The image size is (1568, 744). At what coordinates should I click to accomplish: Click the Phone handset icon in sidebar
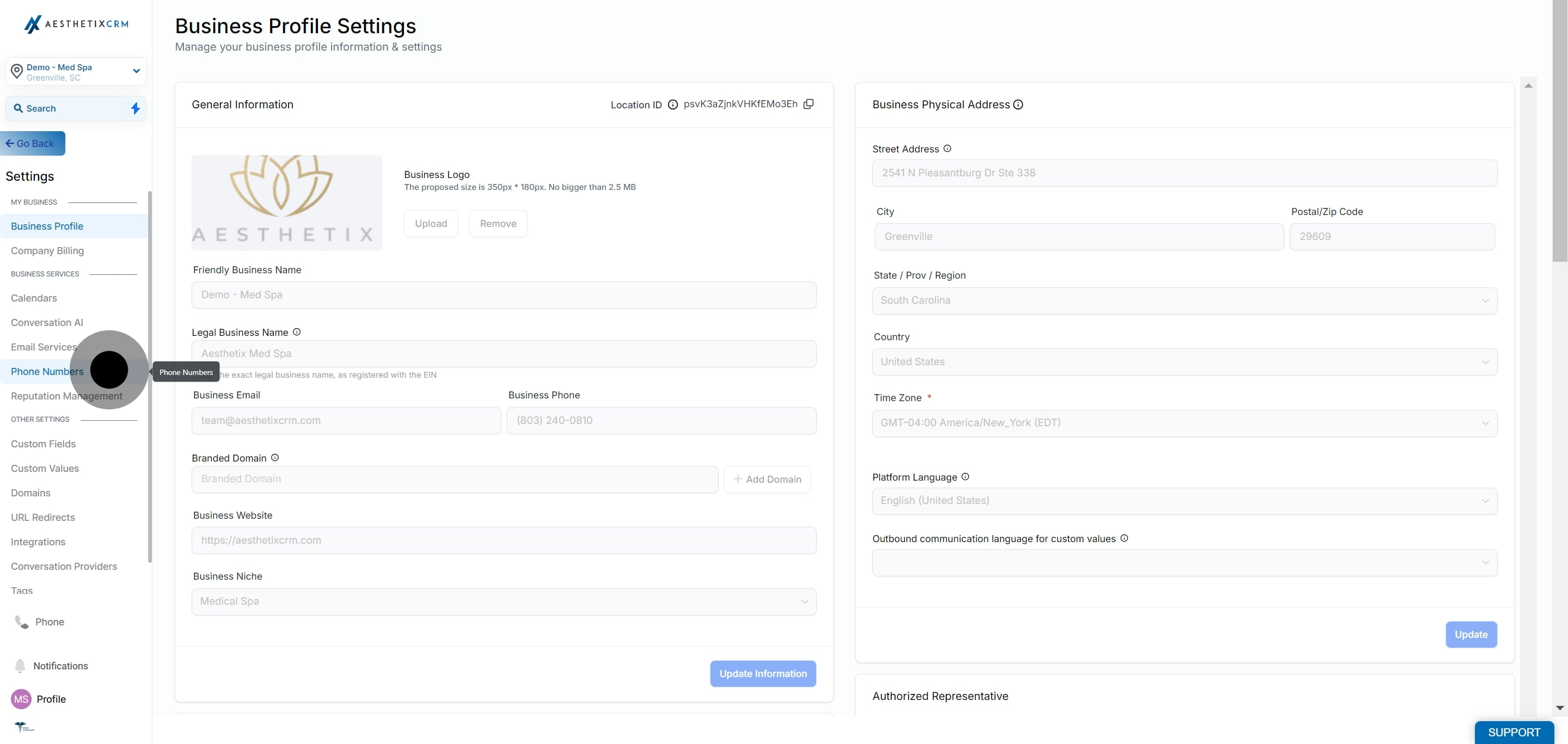pos(21,622)
